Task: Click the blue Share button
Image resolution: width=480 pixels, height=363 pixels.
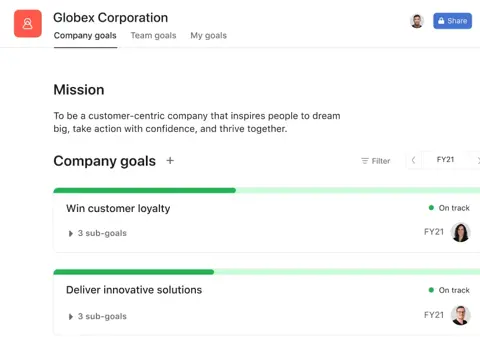Action: point(452,21)
